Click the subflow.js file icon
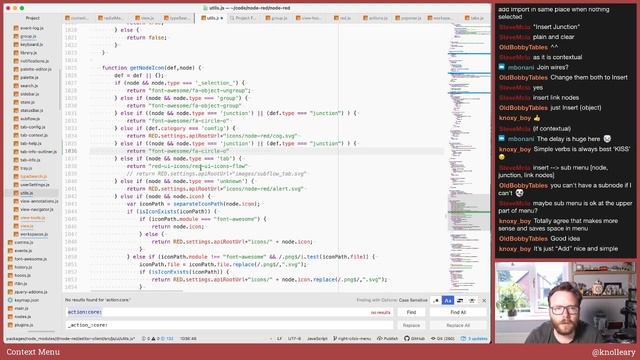Screen dimensions: 640x360 coord(16,118)
